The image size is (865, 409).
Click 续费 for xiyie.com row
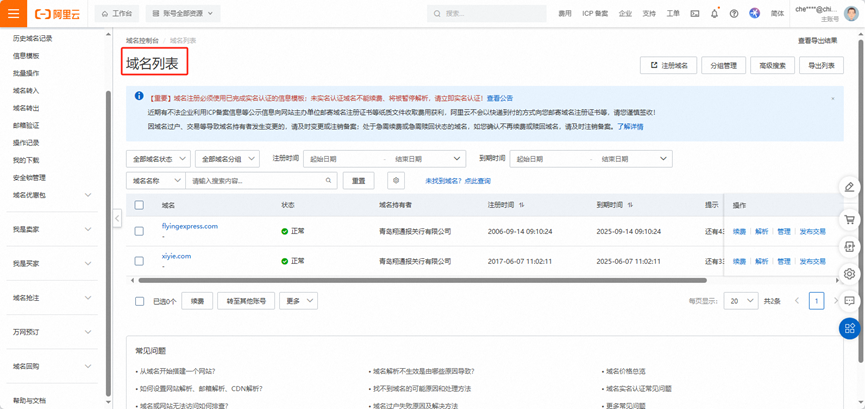739,261
